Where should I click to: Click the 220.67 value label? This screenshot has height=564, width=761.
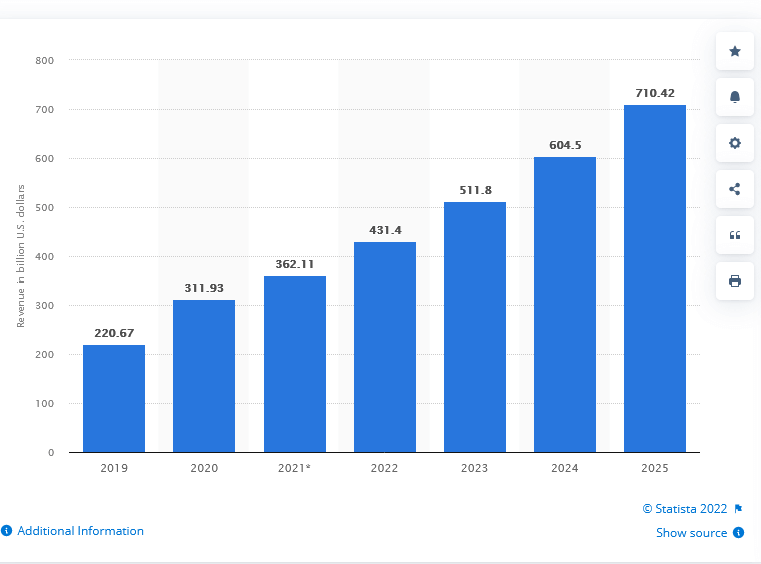click(x=114, y=333)
